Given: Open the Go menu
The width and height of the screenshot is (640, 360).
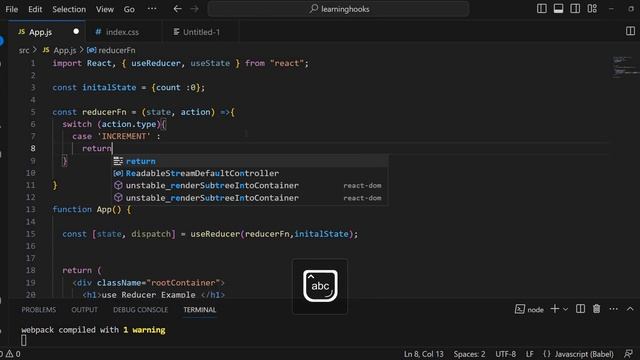Looking at the screenshot, I should click(129, 9).
